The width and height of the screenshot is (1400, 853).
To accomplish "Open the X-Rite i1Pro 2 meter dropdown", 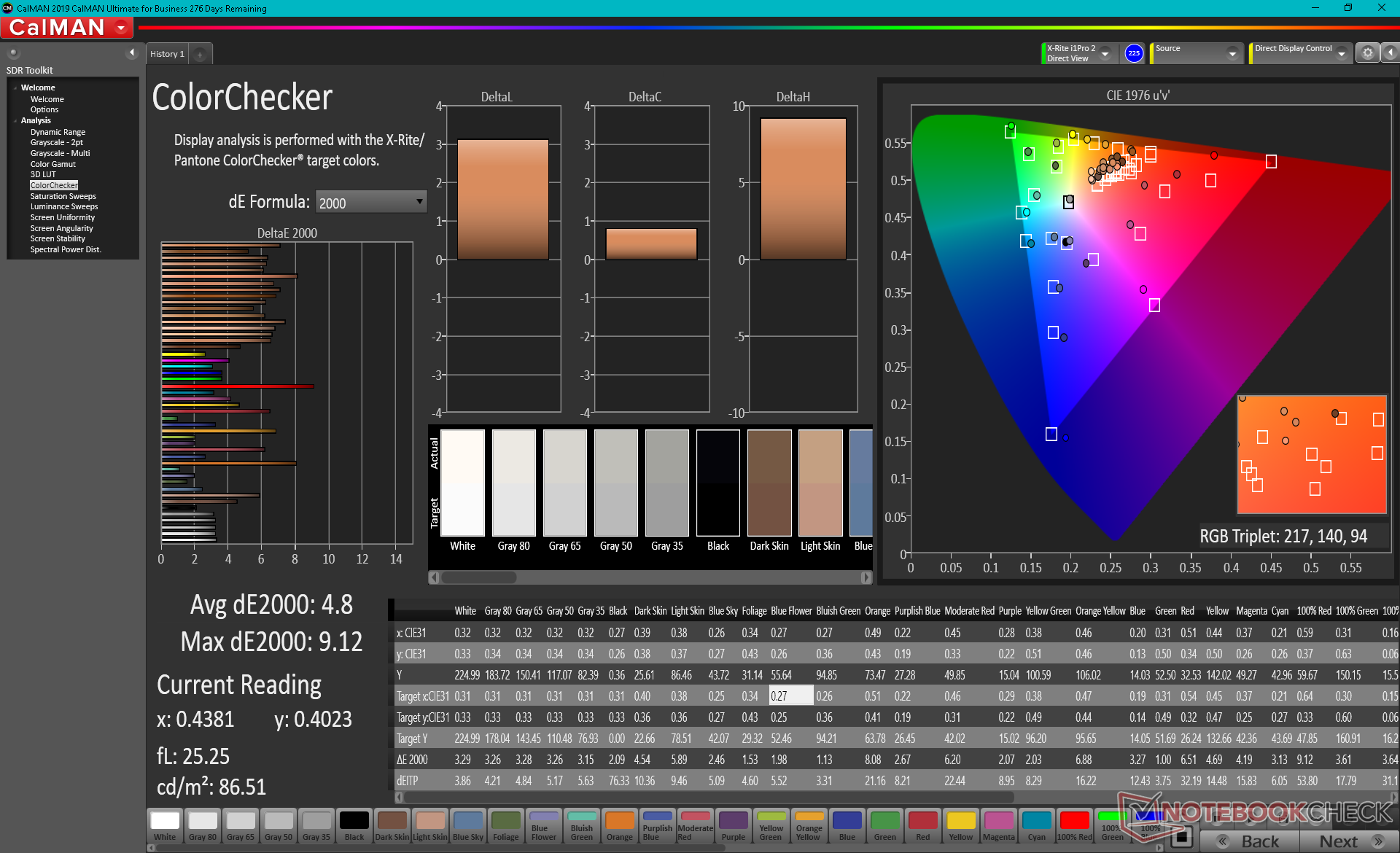I will pyautogui.click(x=1105, y=53).
